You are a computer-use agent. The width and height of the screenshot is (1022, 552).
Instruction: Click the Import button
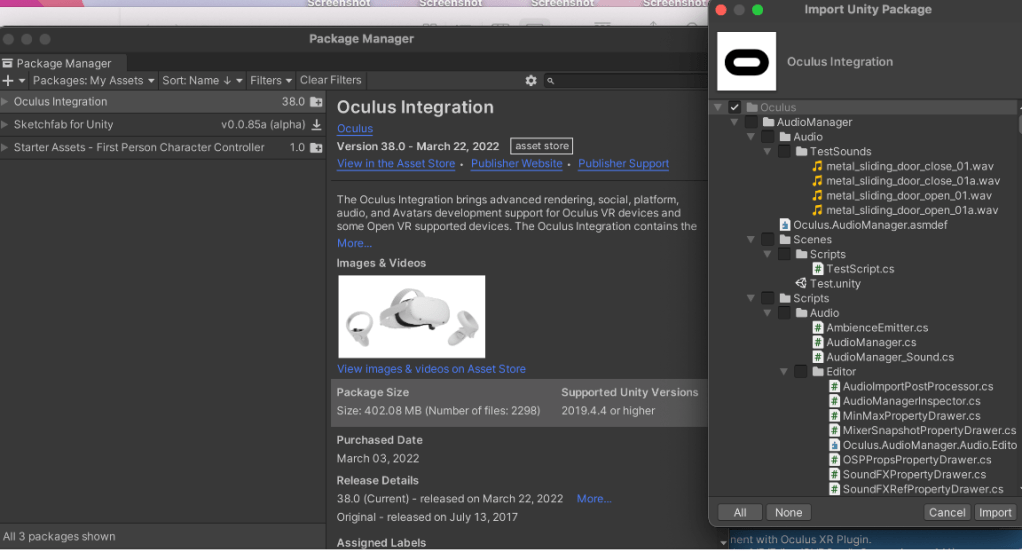pyautogui.click(x=995, y=513)
